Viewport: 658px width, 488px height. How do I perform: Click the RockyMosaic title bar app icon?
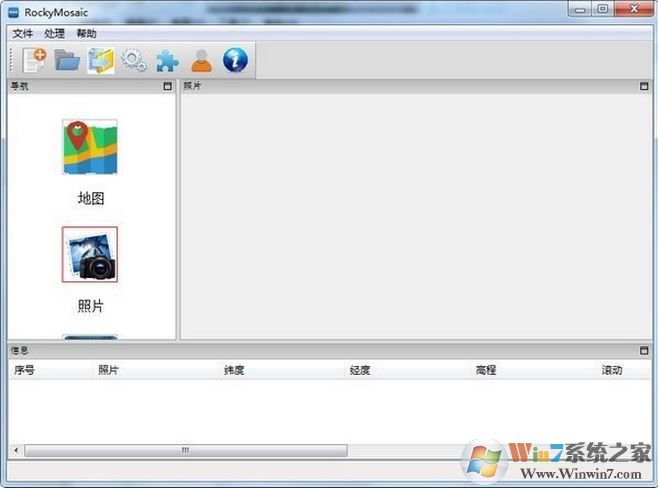pyautogui.click(x=13, y=13)
